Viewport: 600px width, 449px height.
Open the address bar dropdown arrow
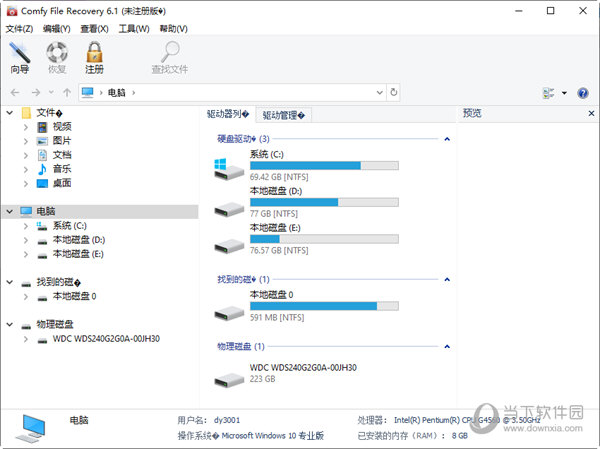(380, 92)
